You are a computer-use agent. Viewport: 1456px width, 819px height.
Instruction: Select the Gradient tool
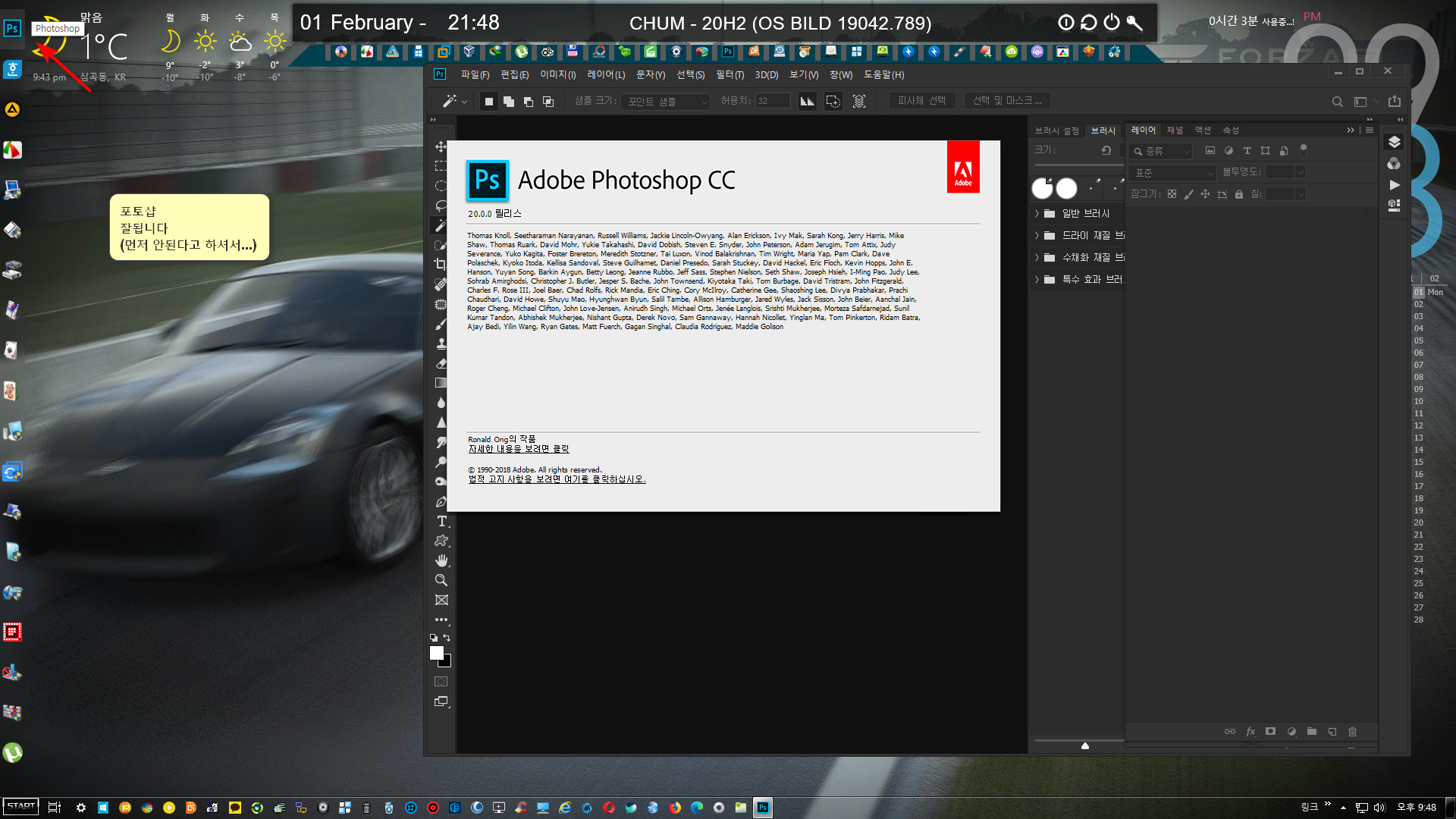441,383
